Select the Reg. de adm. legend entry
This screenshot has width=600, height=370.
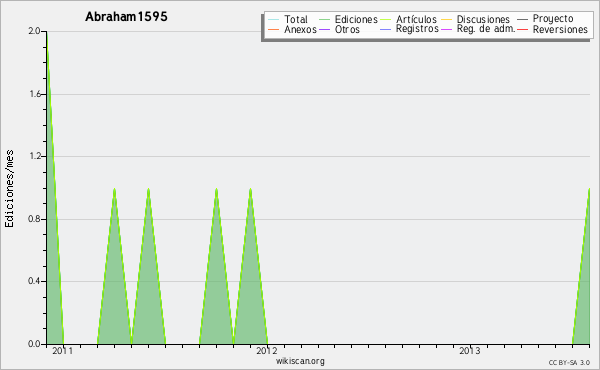click(x=486, y=29)
